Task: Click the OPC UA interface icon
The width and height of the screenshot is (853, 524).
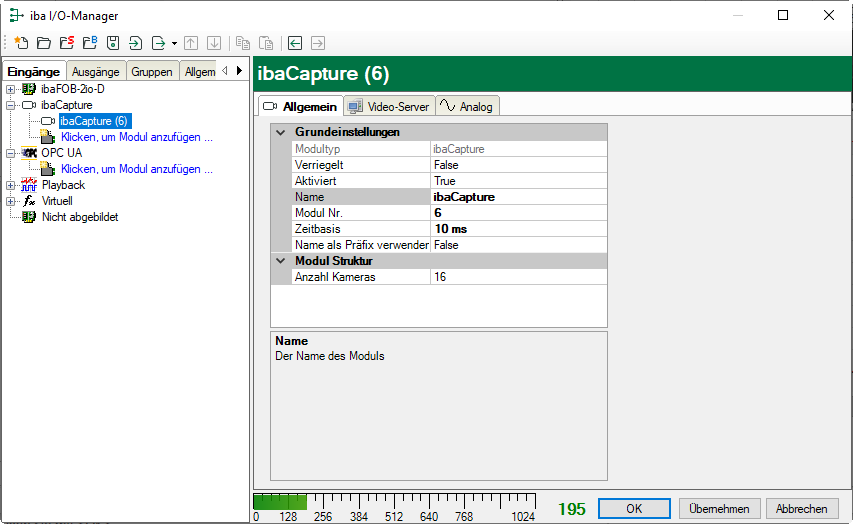Action: point(29,153)
